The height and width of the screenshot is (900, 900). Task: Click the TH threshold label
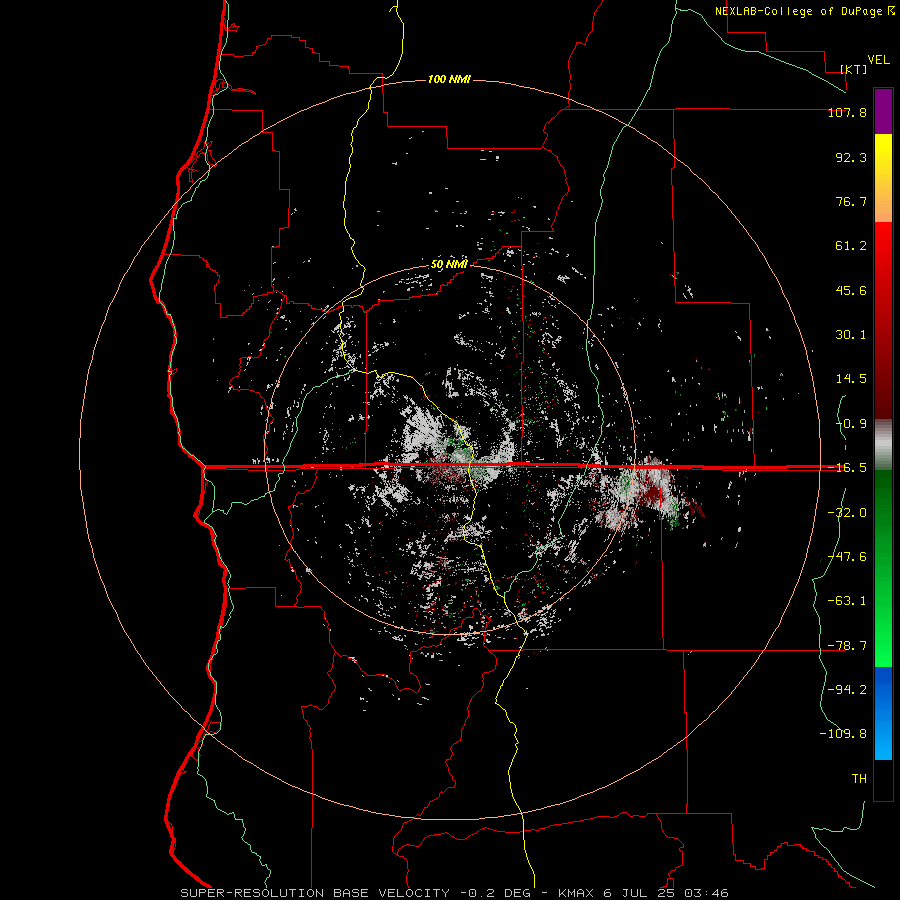859,779
